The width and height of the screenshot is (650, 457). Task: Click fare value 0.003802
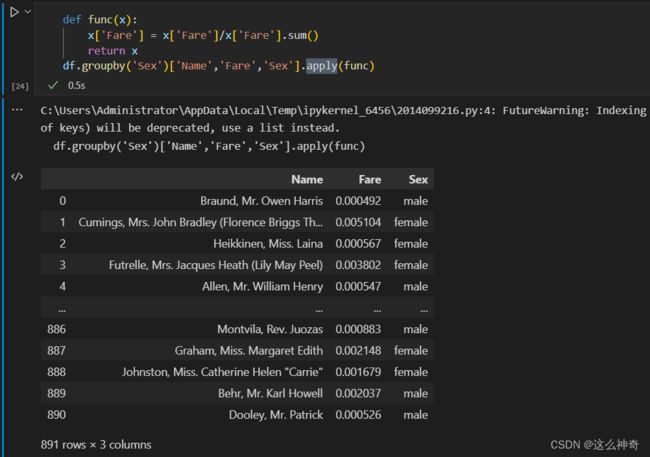(358, 265)
